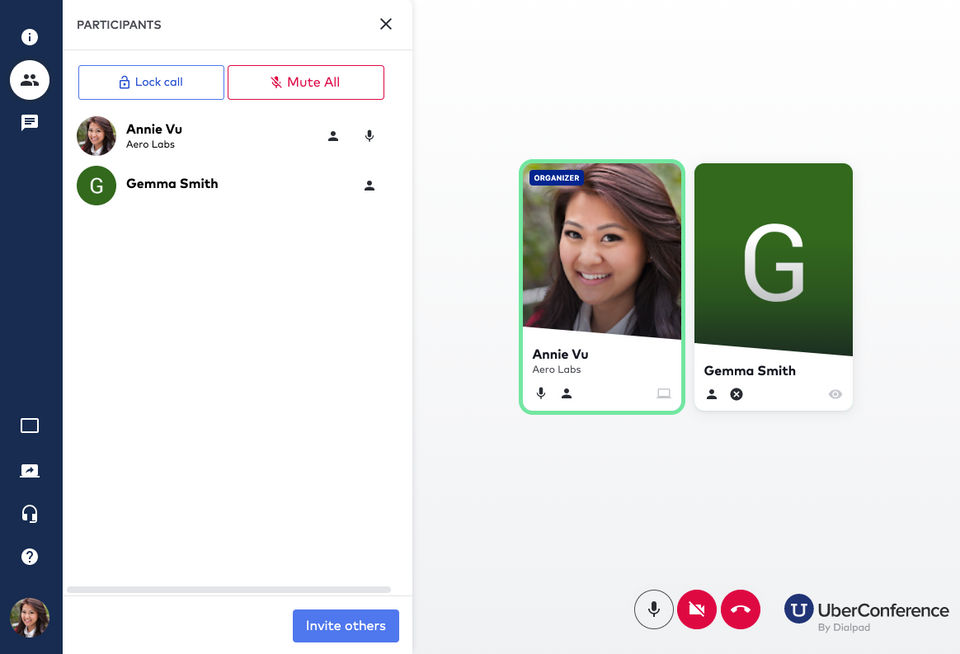Click the ORGANIZER badge on Annie Vu's card
Image resolution: width=960 pixels, height=654 pixels.
pyautogui.click(x=557, y=178)
